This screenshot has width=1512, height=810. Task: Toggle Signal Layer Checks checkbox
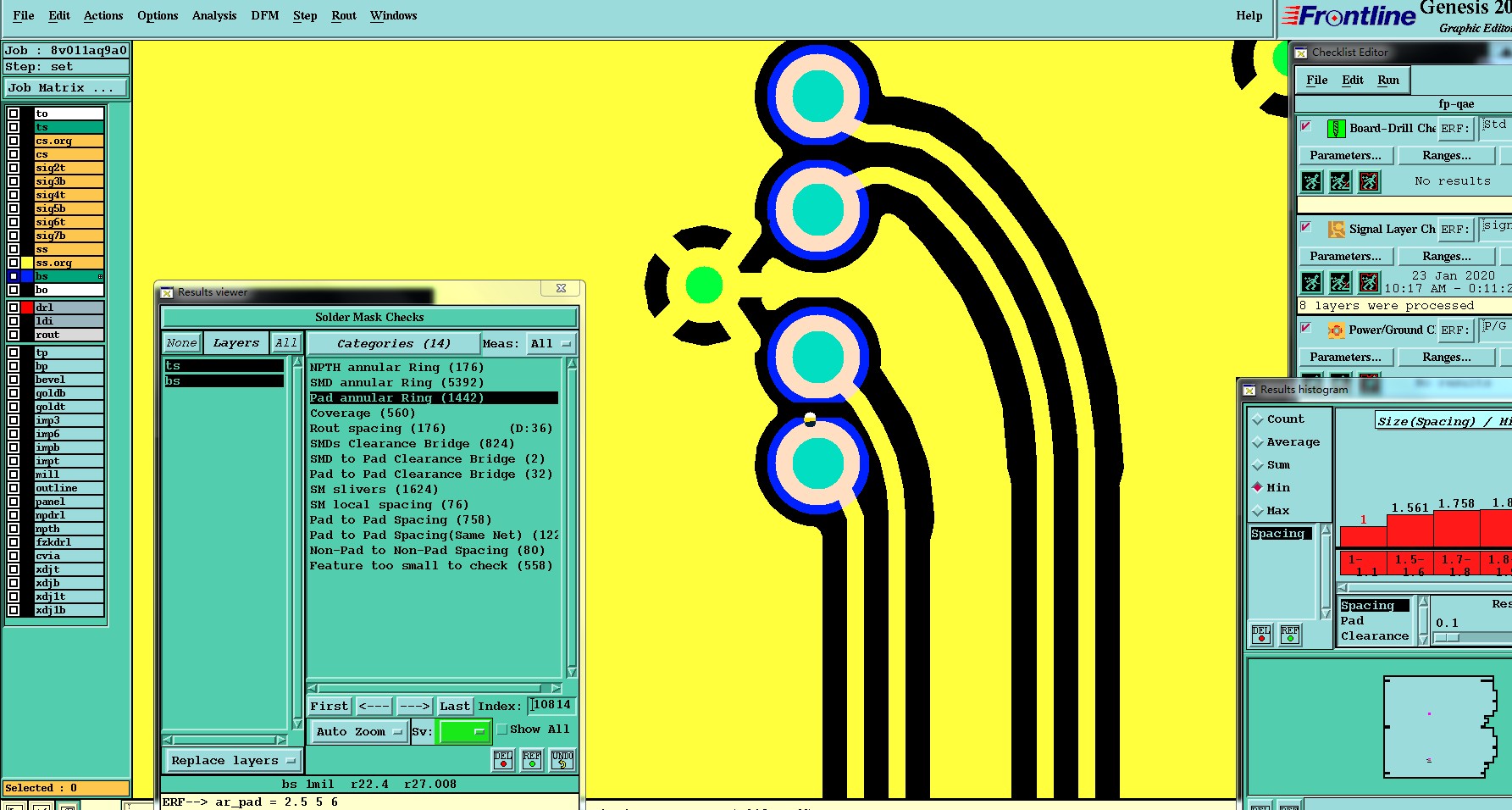click(x=1305, y=227)
